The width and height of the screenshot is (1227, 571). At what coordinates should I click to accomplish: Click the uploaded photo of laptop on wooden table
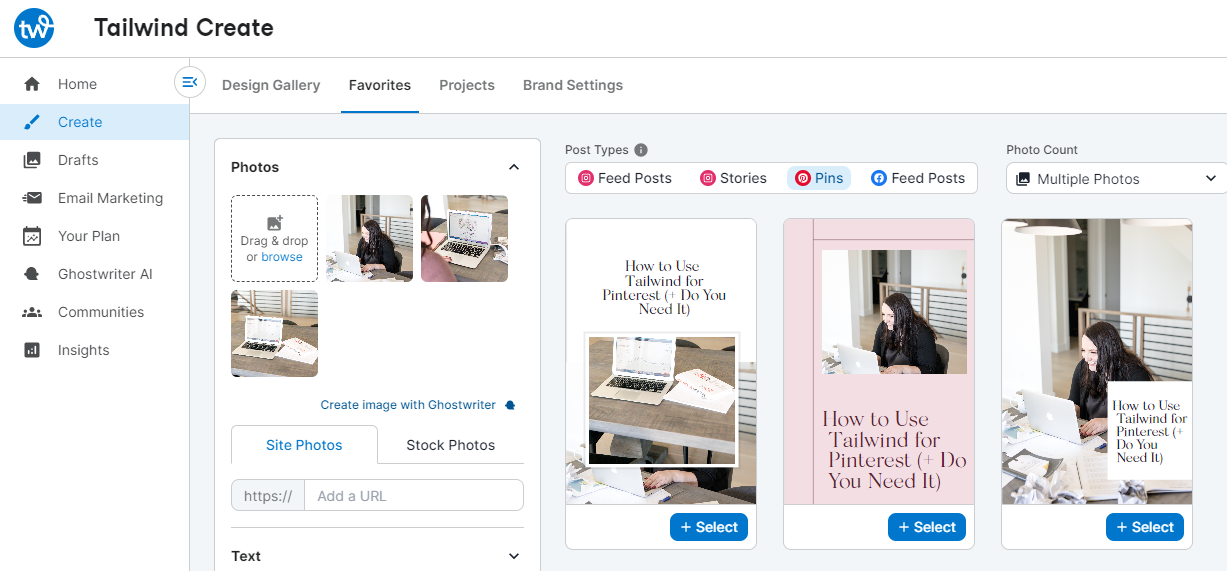[274, 333]
